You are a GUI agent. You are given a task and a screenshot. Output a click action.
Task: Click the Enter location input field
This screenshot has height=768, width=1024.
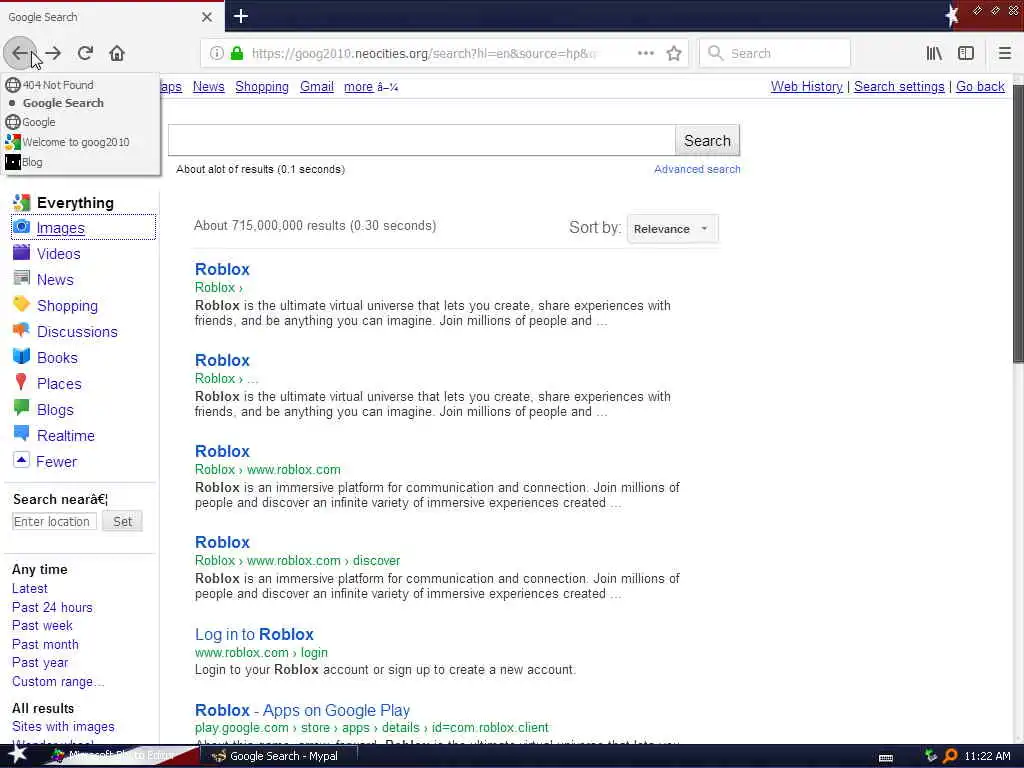click(x=54, y=521)
